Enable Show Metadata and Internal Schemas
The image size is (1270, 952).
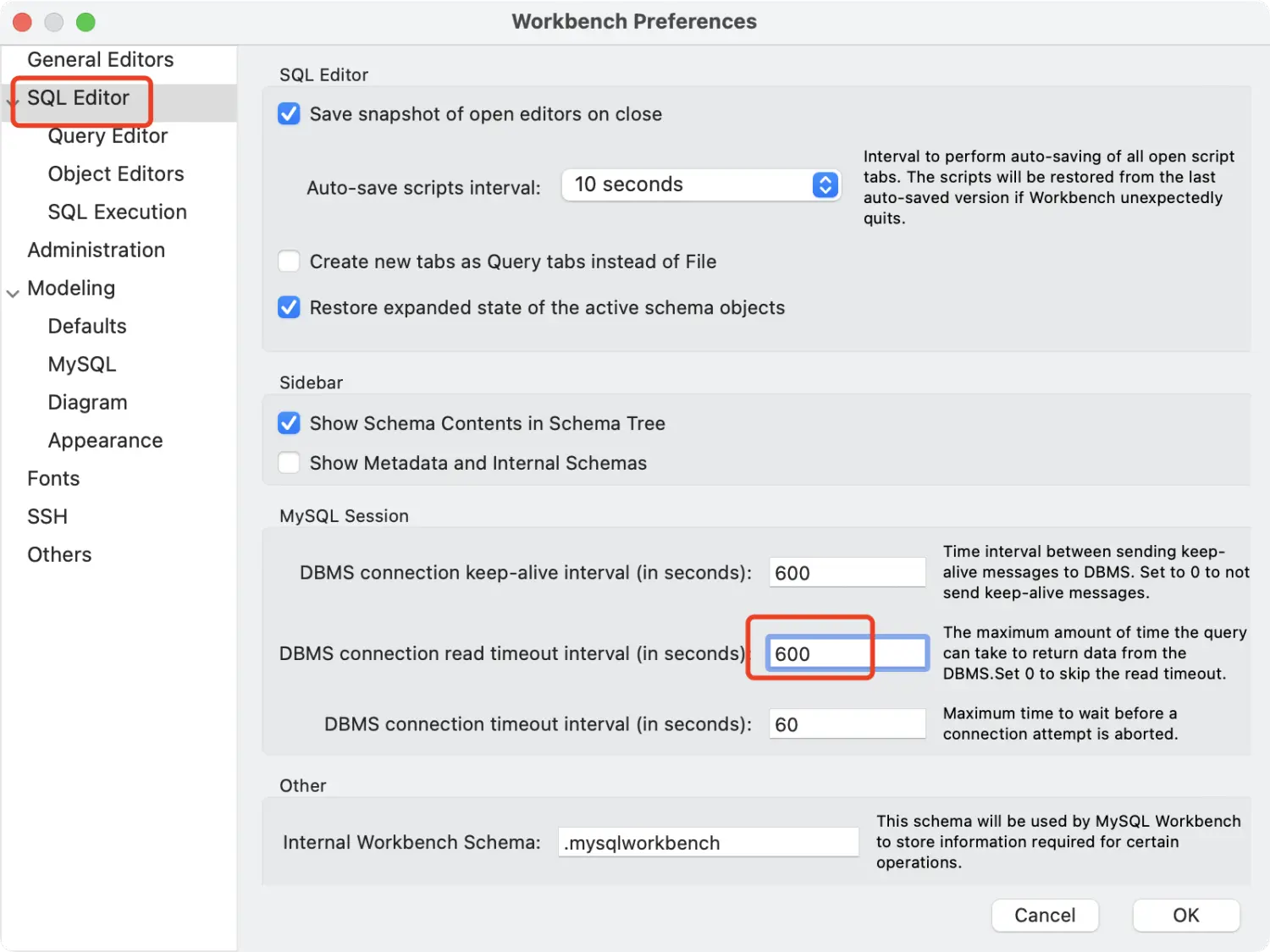(x=290, y=463)
